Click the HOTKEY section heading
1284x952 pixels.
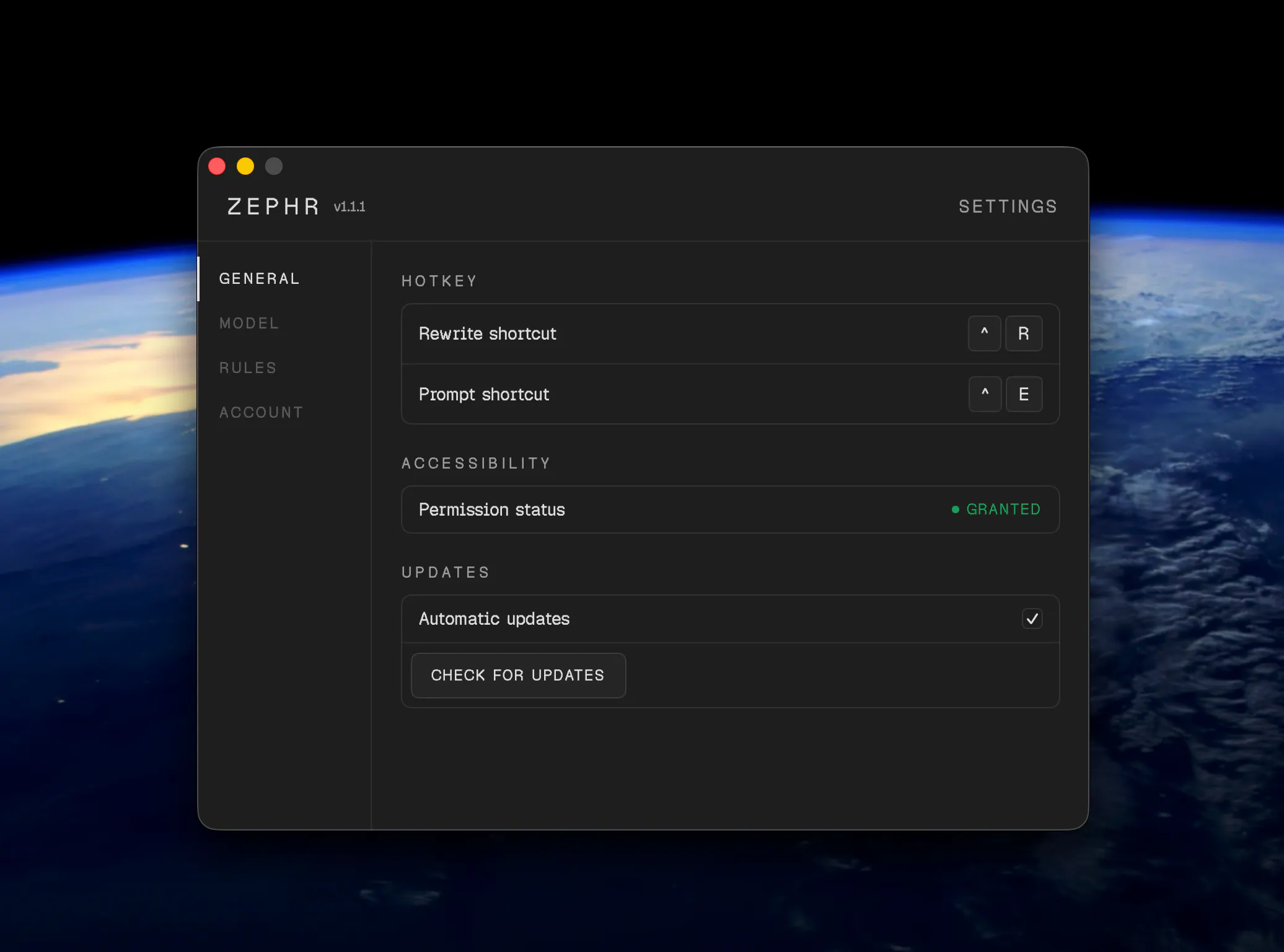coord(439,281)
